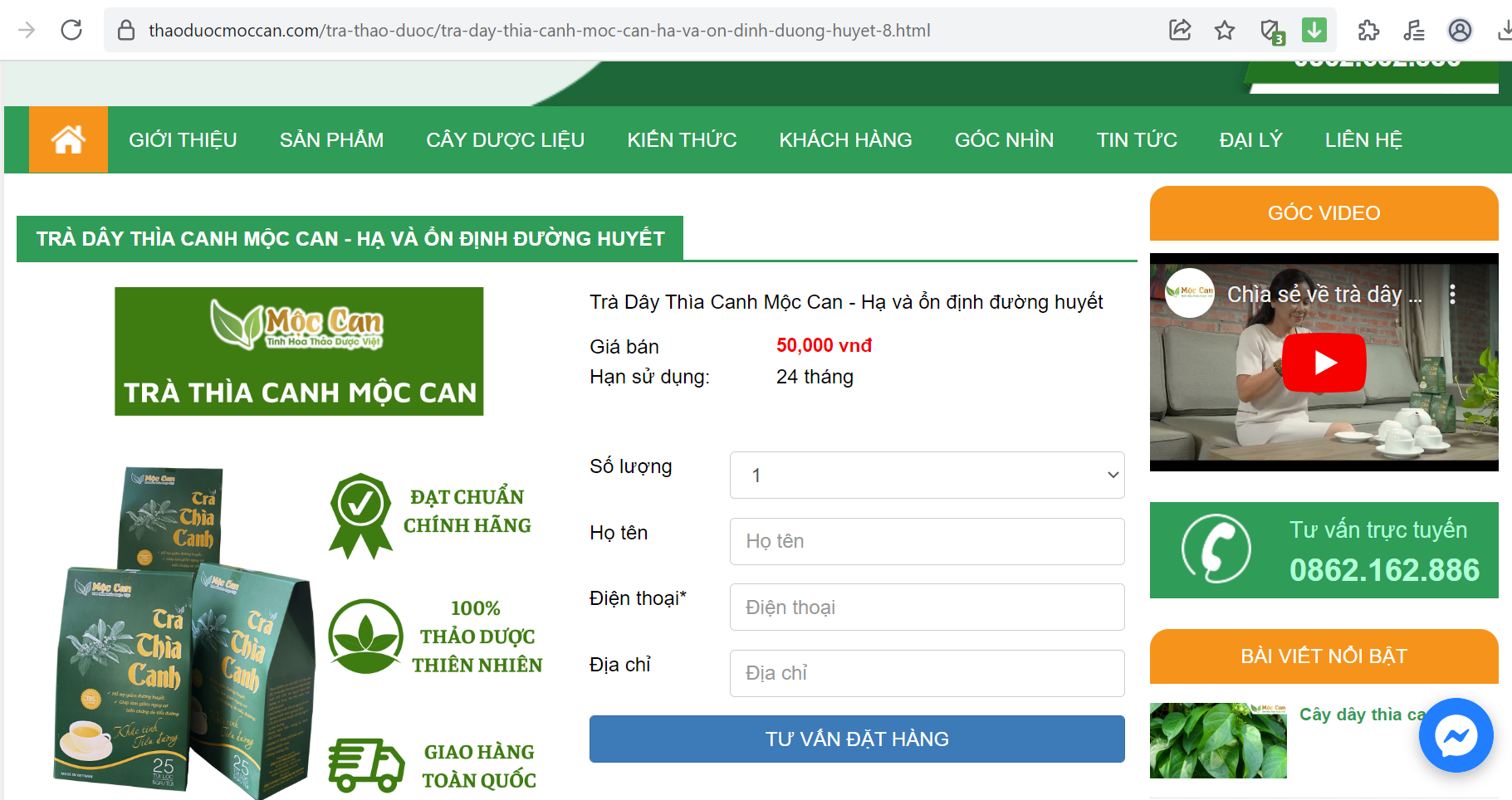Screen dimensions: 1512x800
Task: Click the orange home icon in navigation
Action: tap(68, 139)
